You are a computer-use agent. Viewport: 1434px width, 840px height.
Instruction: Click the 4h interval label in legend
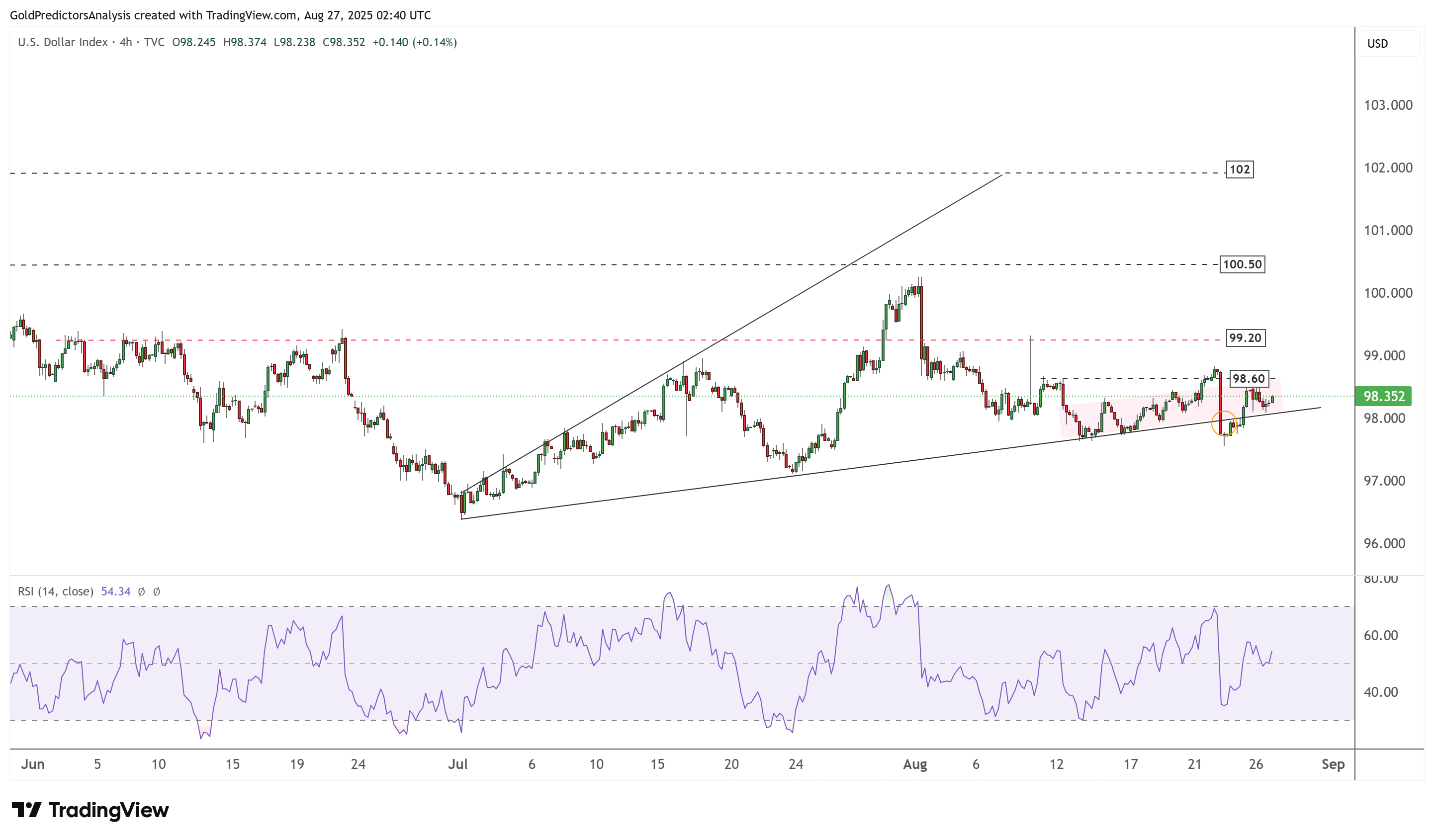coord(126,42)
